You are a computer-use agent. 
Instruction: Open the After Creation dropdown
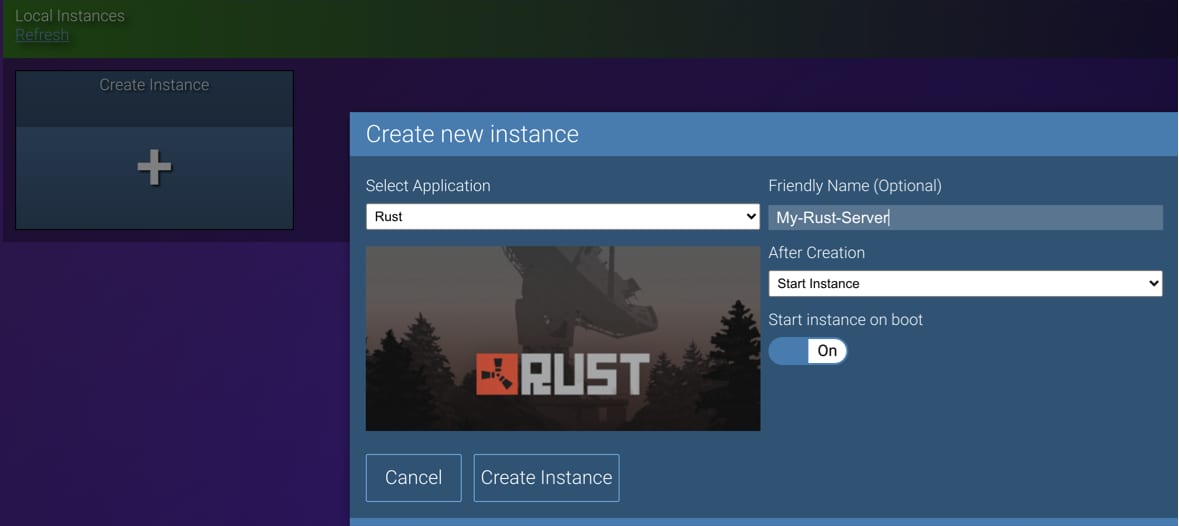pyautogui.click(x=964, y=284)
